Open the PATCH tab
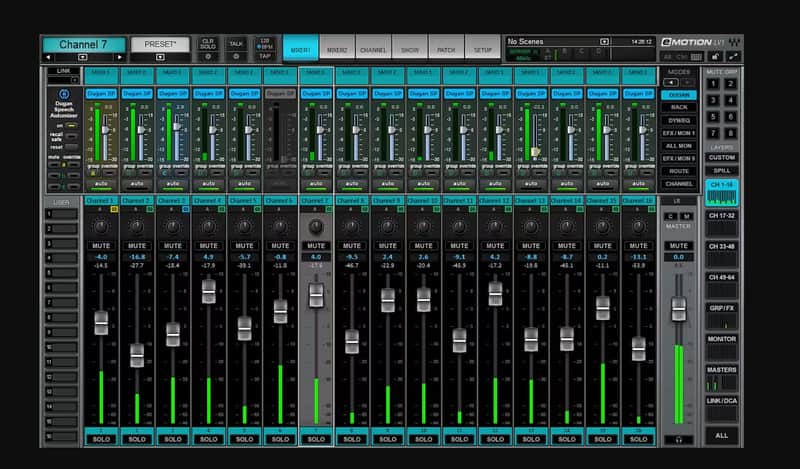This screenshot has width=800, height=469. coord(446,48)
